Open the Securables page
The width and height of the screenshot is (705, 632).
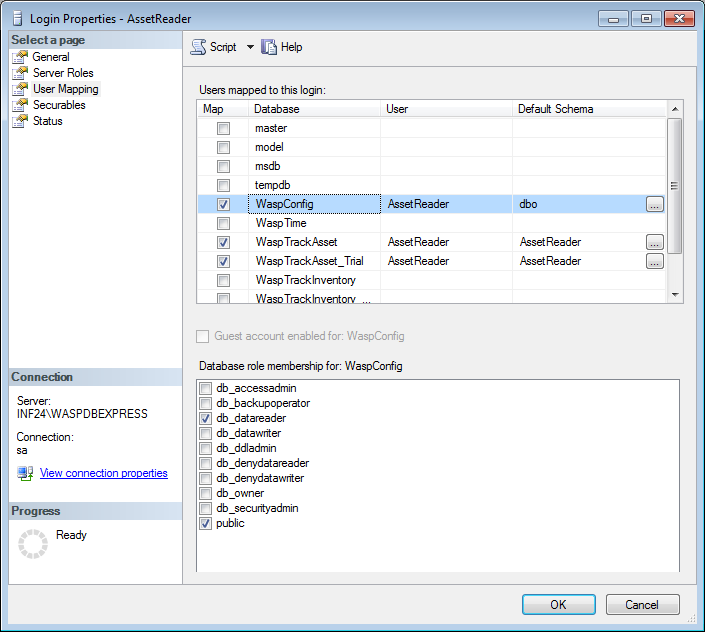(x=59, y=105)
